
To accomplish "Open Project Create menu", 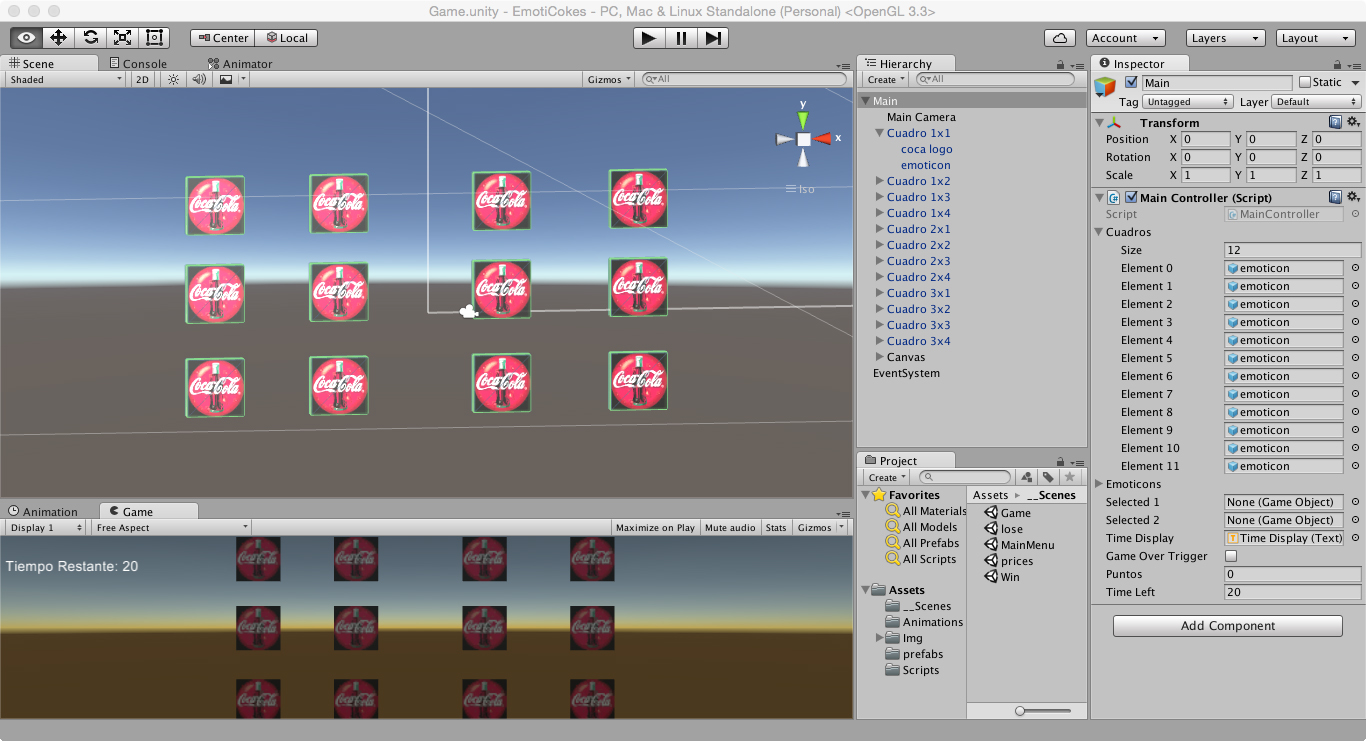I will point(886,477).
